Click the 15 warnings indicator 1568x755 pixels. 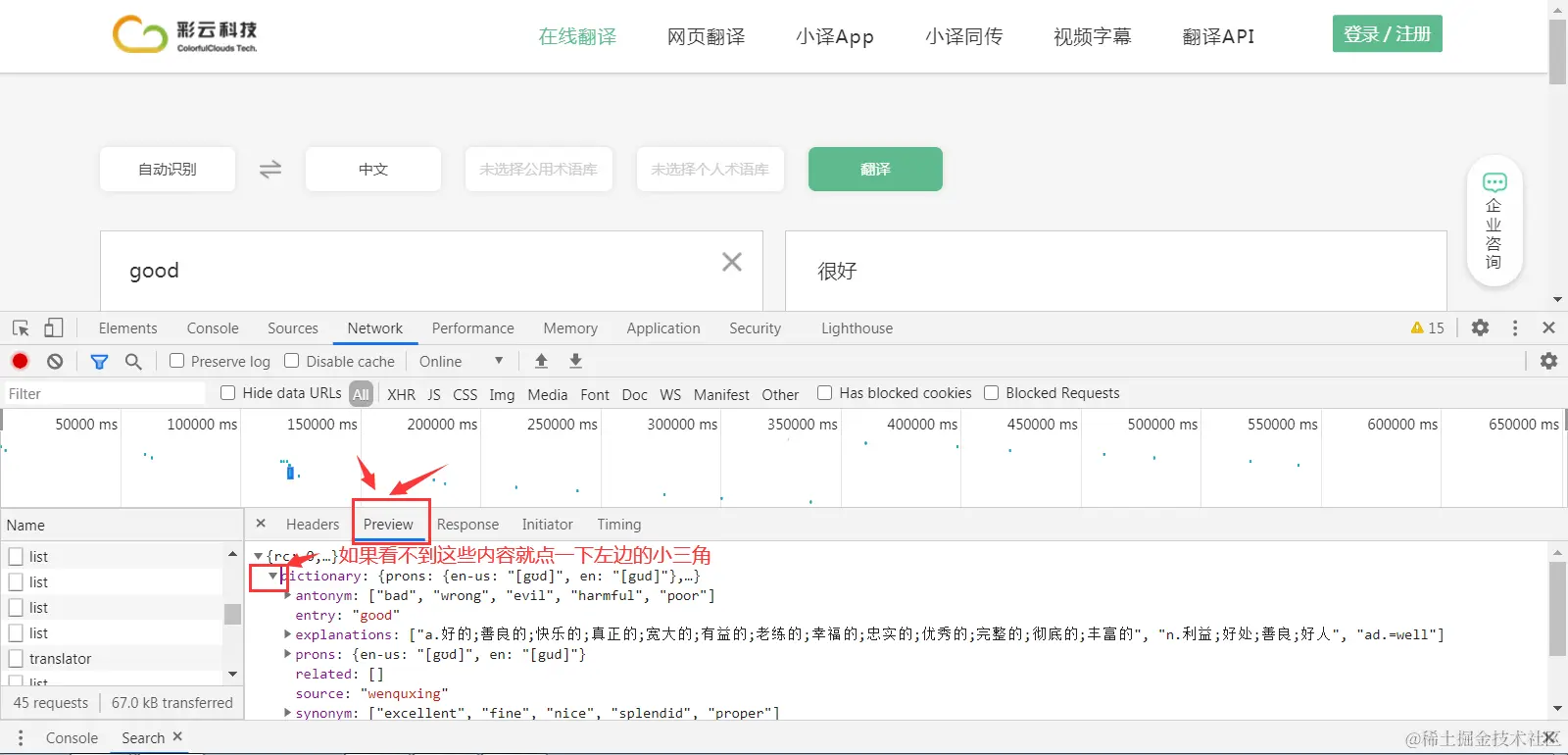coord(1428,328)
